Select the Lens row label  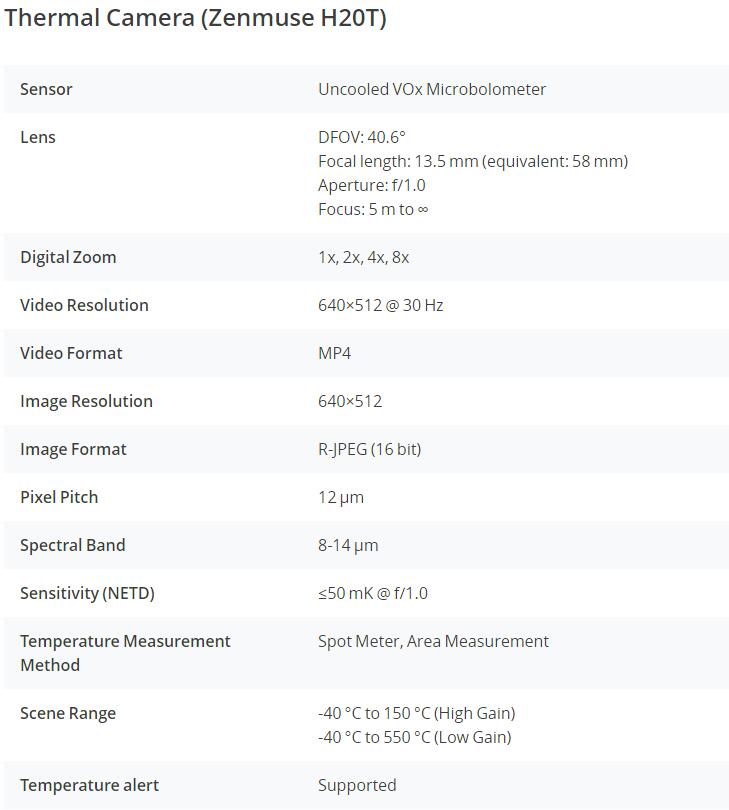pos(38,137)
